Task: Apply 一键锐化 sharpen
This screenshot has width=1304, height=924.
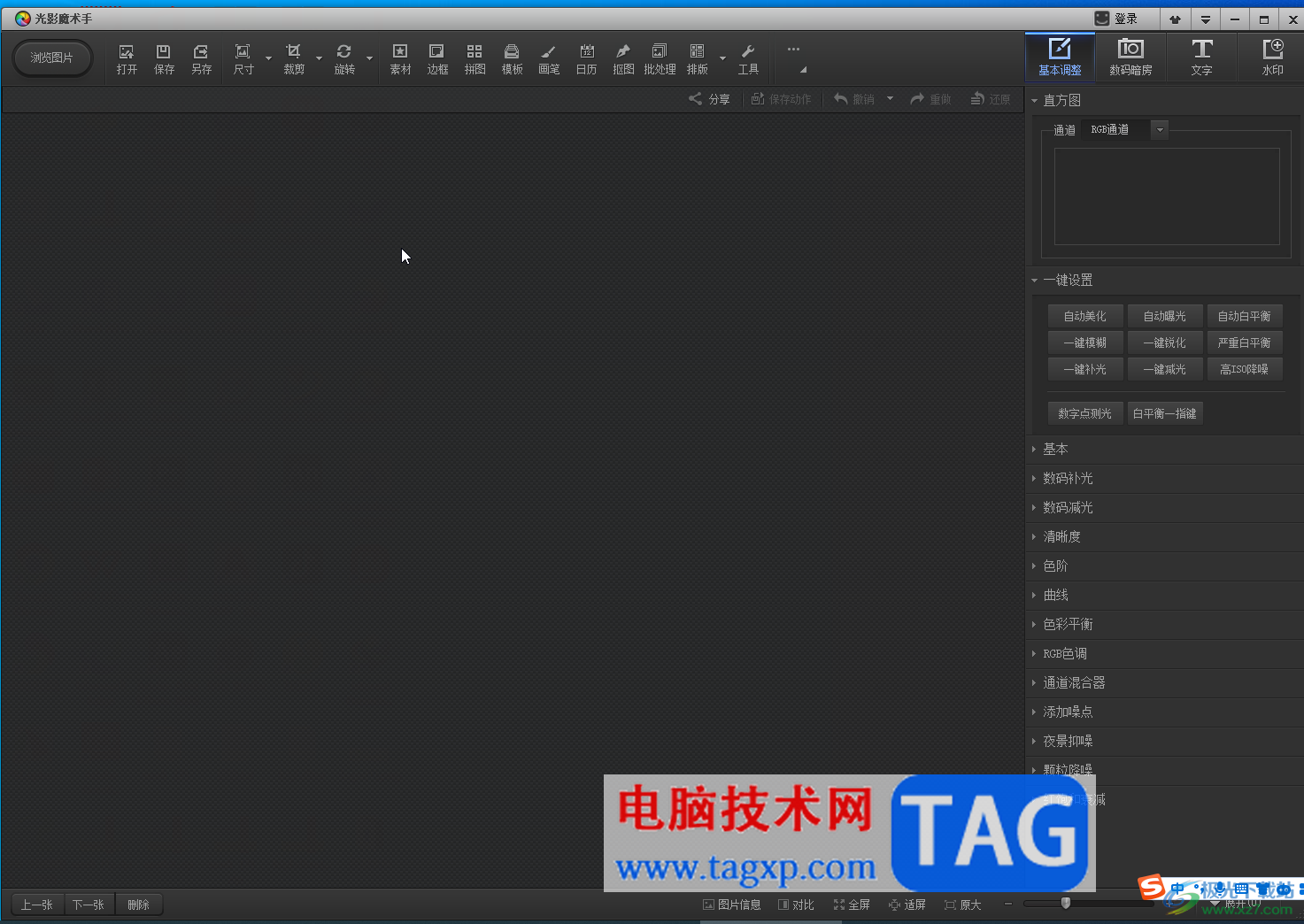Action: [x=1165, y=343]
